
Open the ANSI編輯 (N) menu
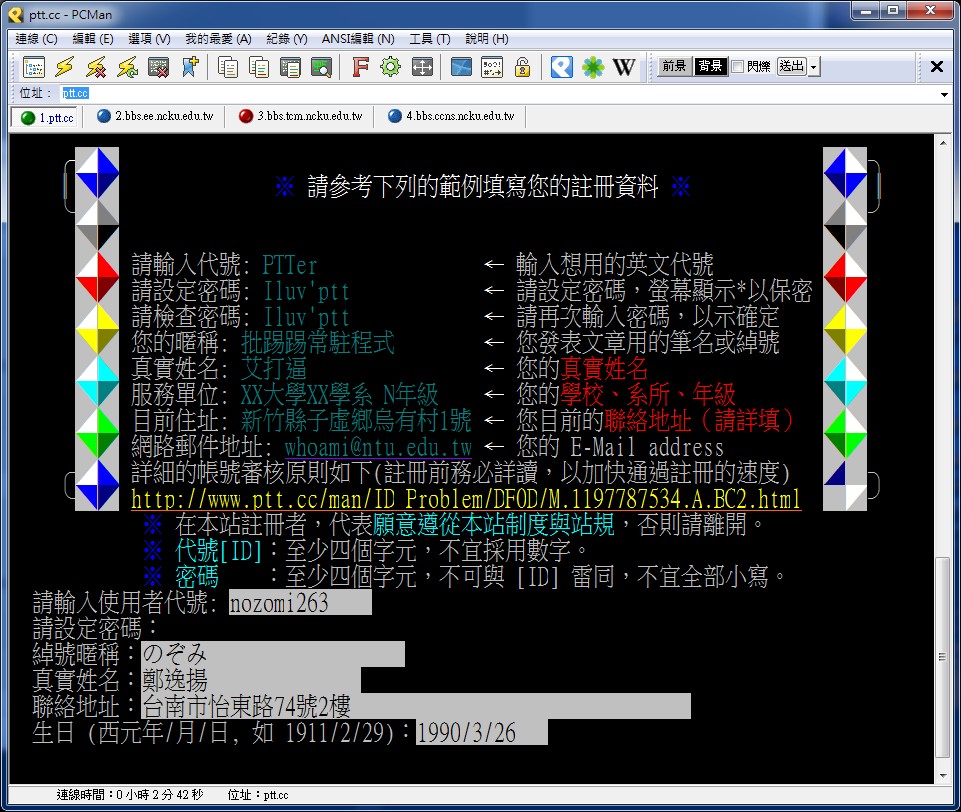point(358,39)
